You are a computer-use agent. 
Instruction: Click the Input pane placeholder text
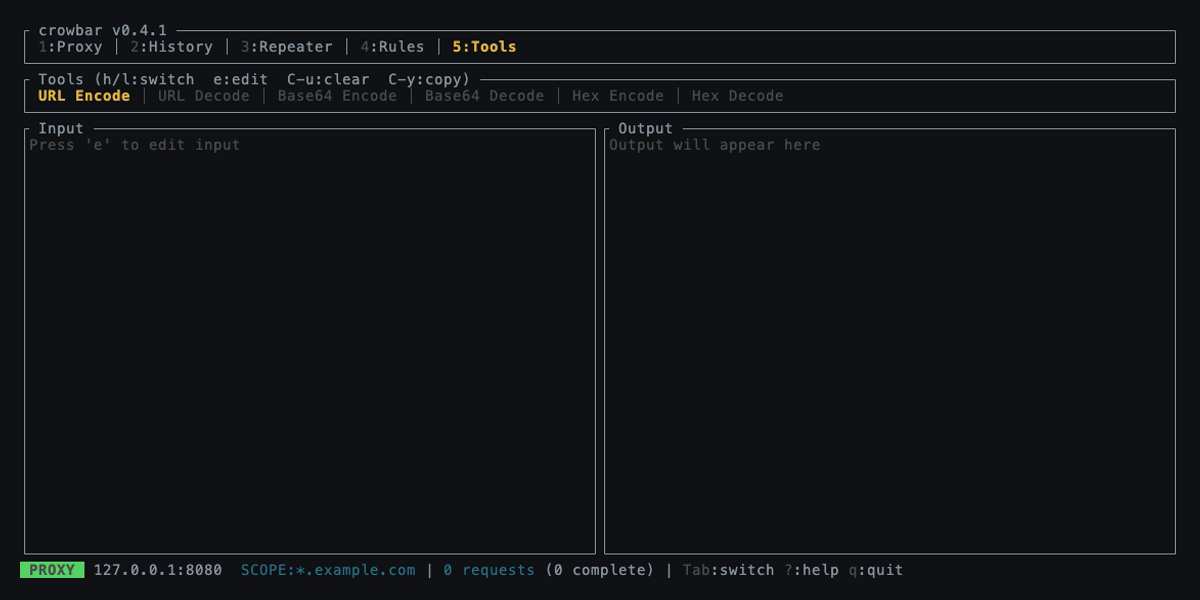click(x=135, y=145)
